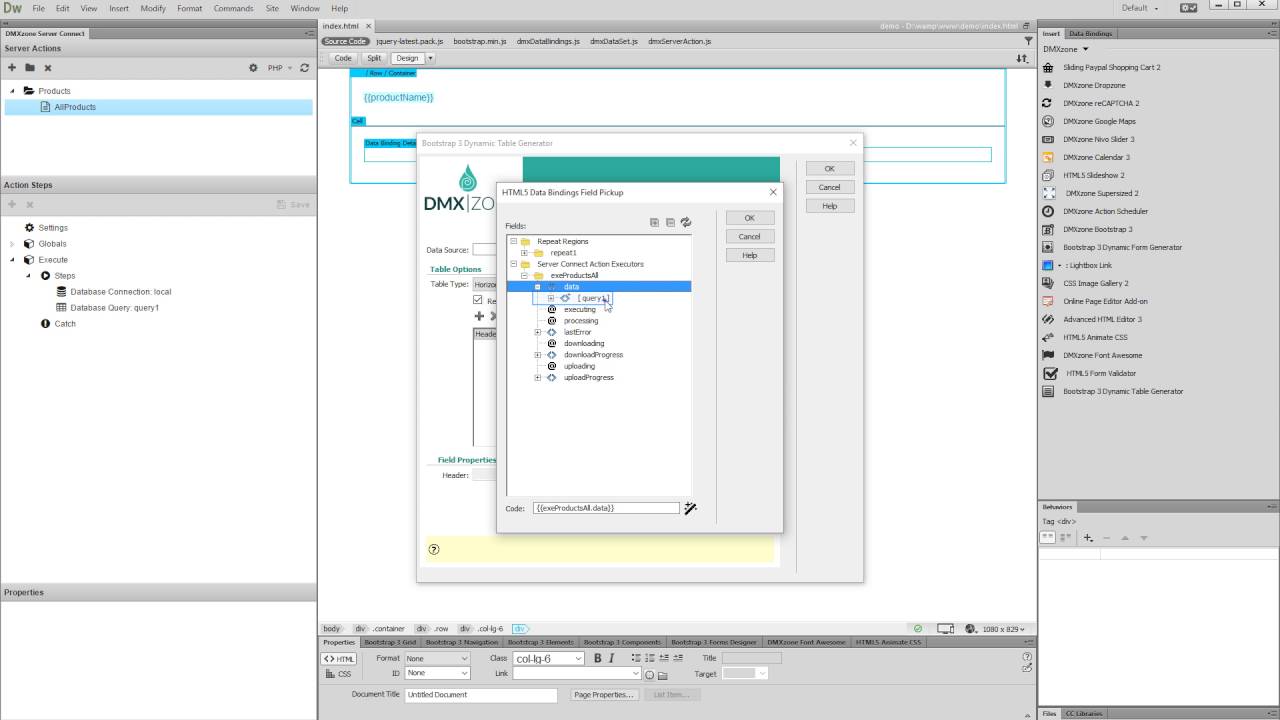This screenshot has width=1280, height=720.
Task: Open the Bootstrap 3 Grid tab
Action: point(390,642)
